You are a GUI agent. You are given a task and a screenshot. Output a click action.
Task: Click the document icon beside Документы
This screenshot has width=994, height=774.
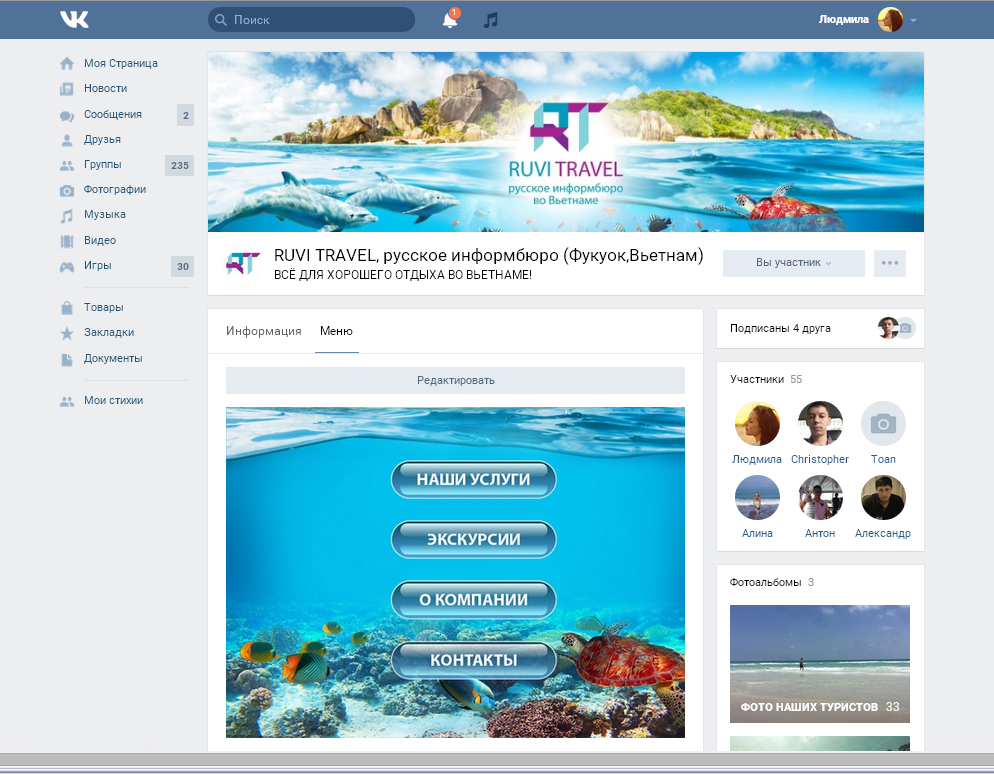click(x=67, y=359)
